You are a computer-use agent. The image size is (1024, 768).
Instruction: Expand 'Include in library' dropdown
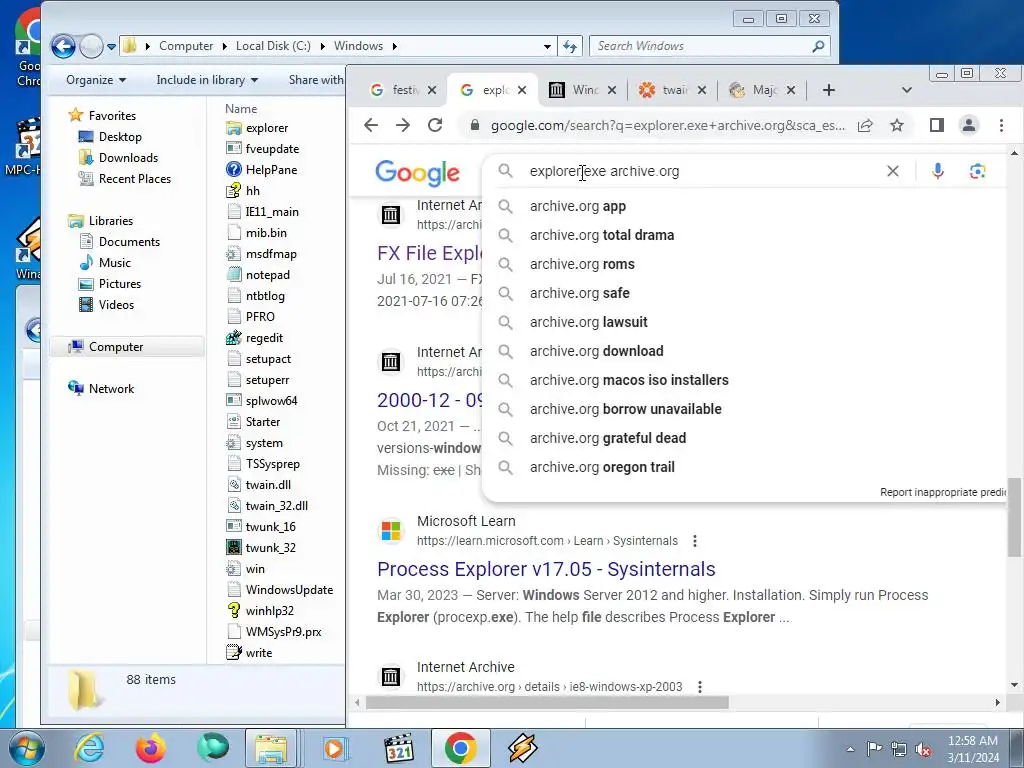pyautogui.click(x=207, y=80)
